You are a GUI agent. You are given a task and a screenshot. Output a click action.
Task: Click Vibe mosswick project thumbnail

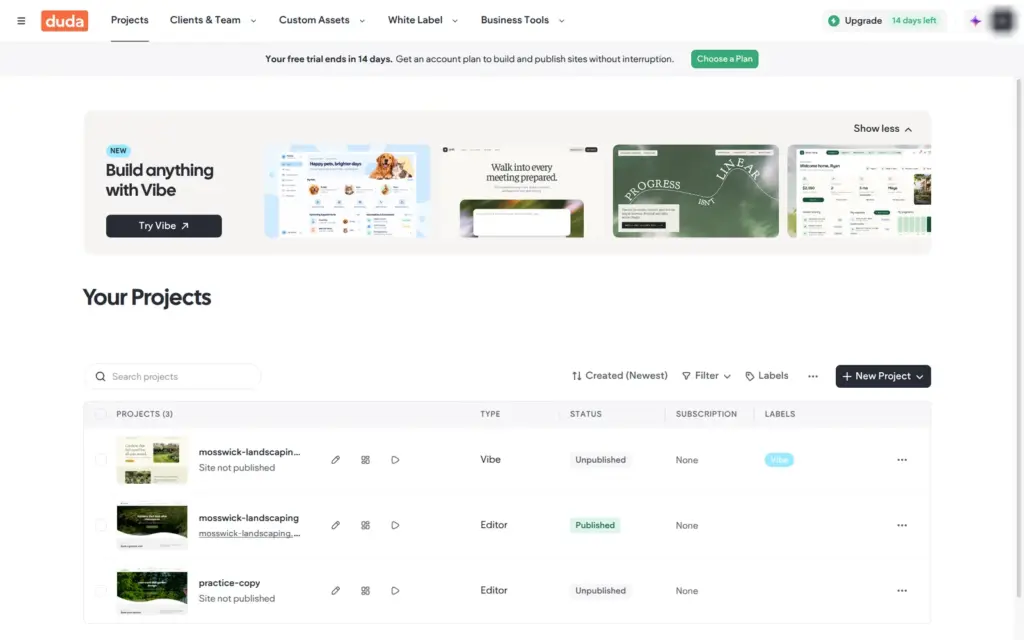point(152,460)
